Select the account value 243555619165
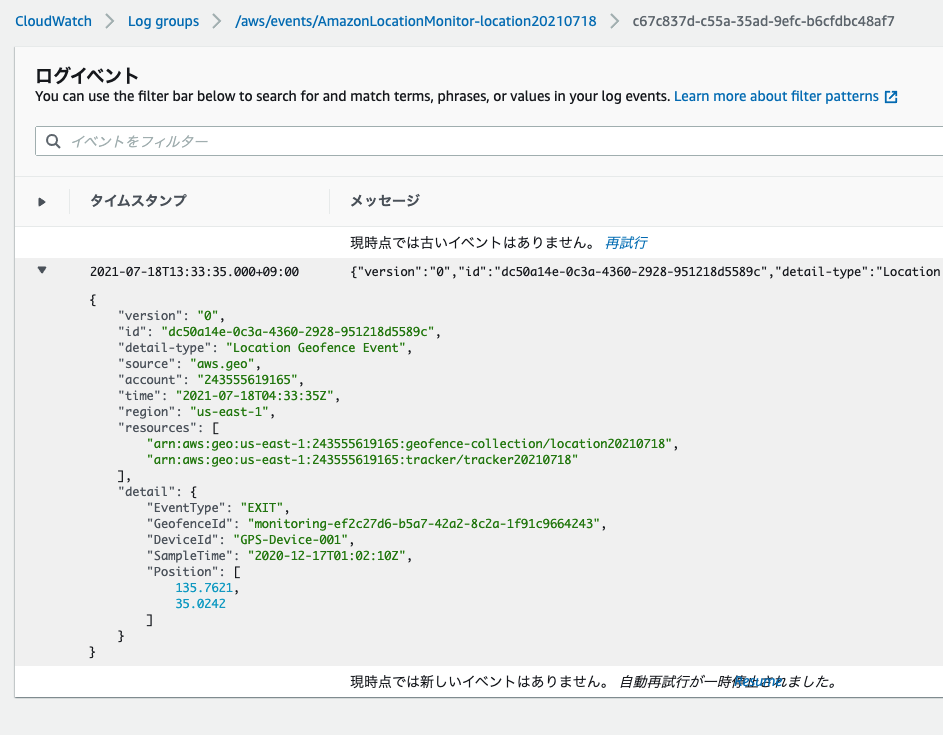Image resolution: width=943 pixels, height=735 pixels. [247, 380]
